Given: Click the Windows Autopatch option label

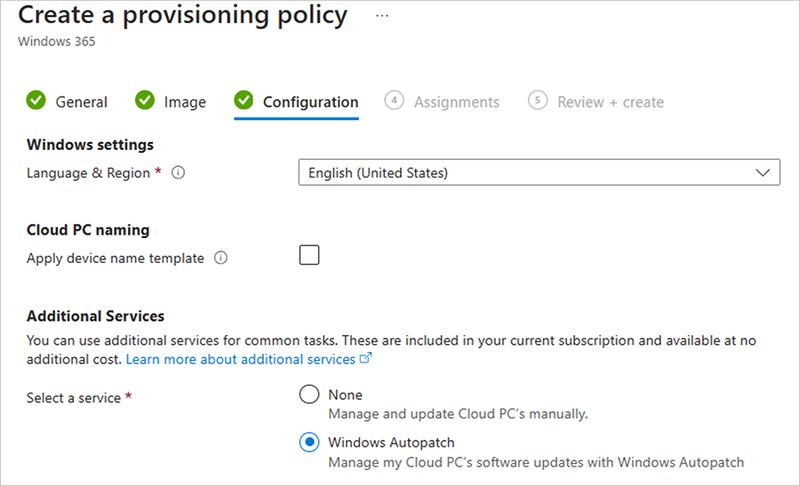Looking at the screenshot, I should point(391,442).
